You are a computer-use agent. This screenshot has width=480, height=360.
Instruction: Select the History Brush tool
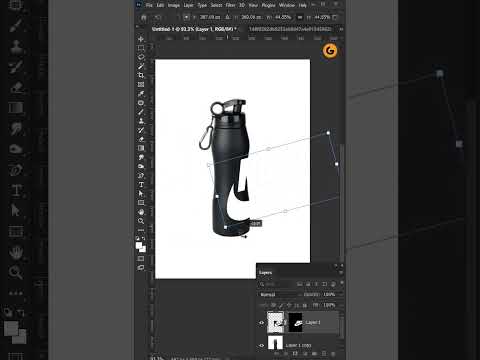141,130
